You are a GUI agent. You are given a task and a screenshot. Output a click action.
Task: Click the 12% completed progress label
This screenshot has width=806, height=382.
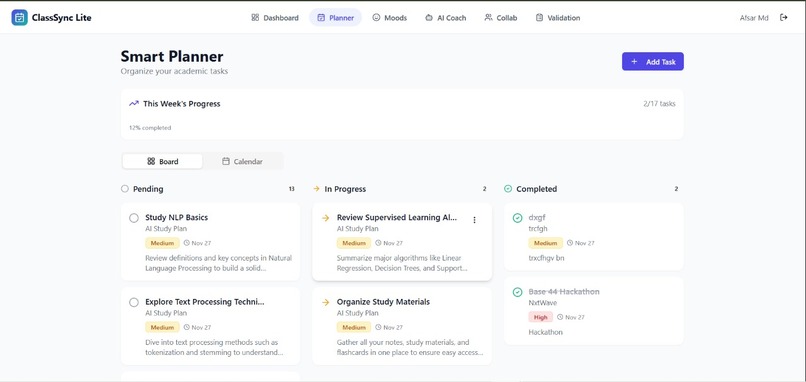[150, 128]
